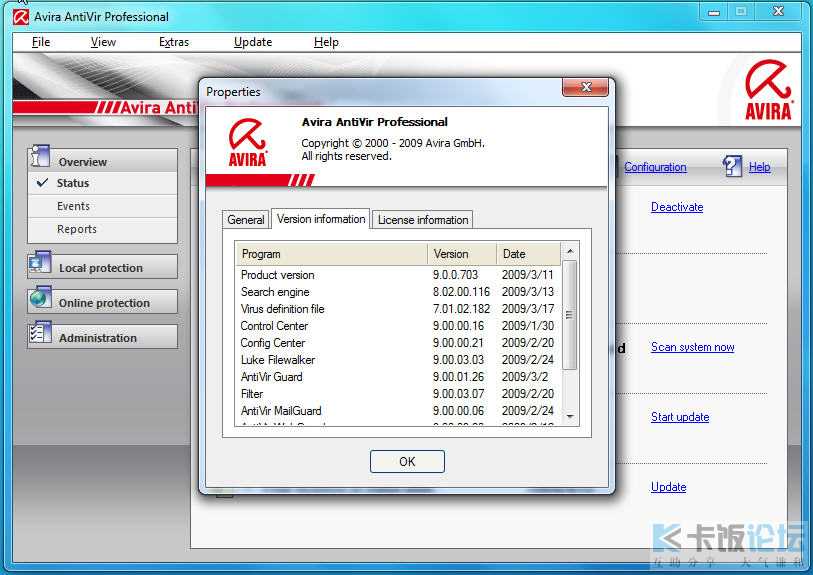Open the File menu
The height and width of the screenshot is (575, 813).
(x=41, y=42)
